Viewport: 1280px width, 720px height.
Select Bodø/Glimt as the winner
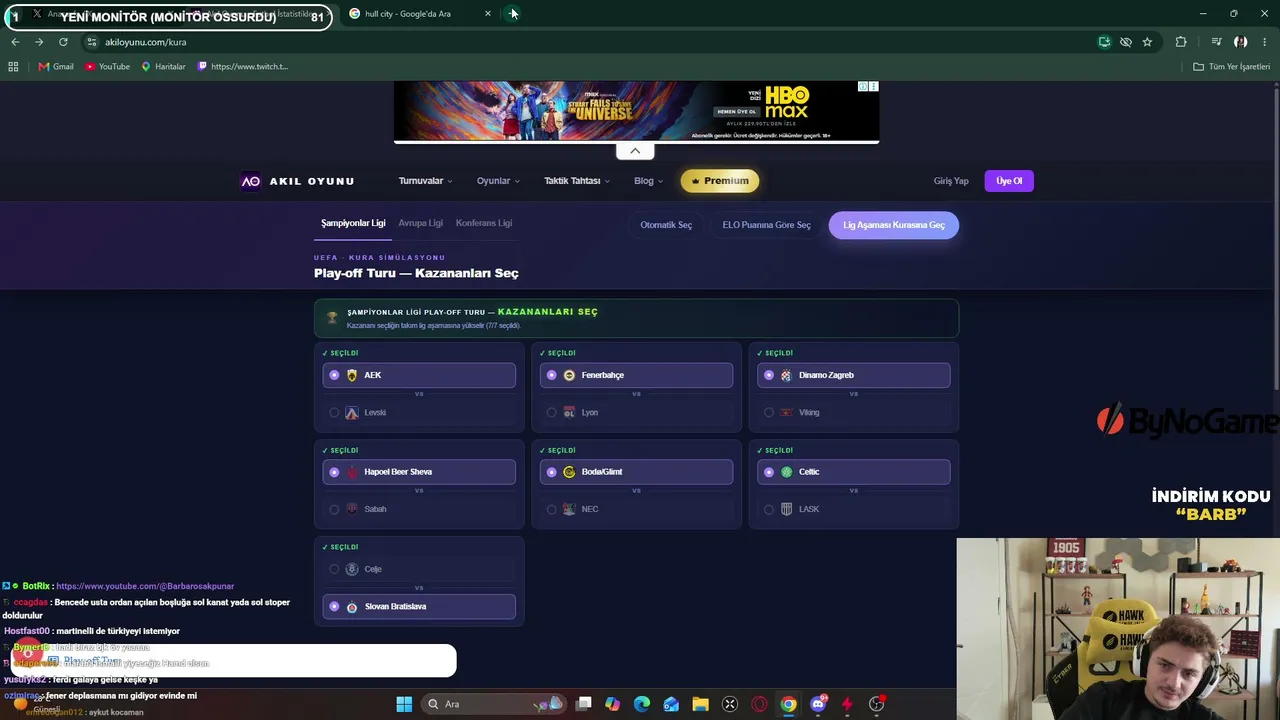(636, 472)
